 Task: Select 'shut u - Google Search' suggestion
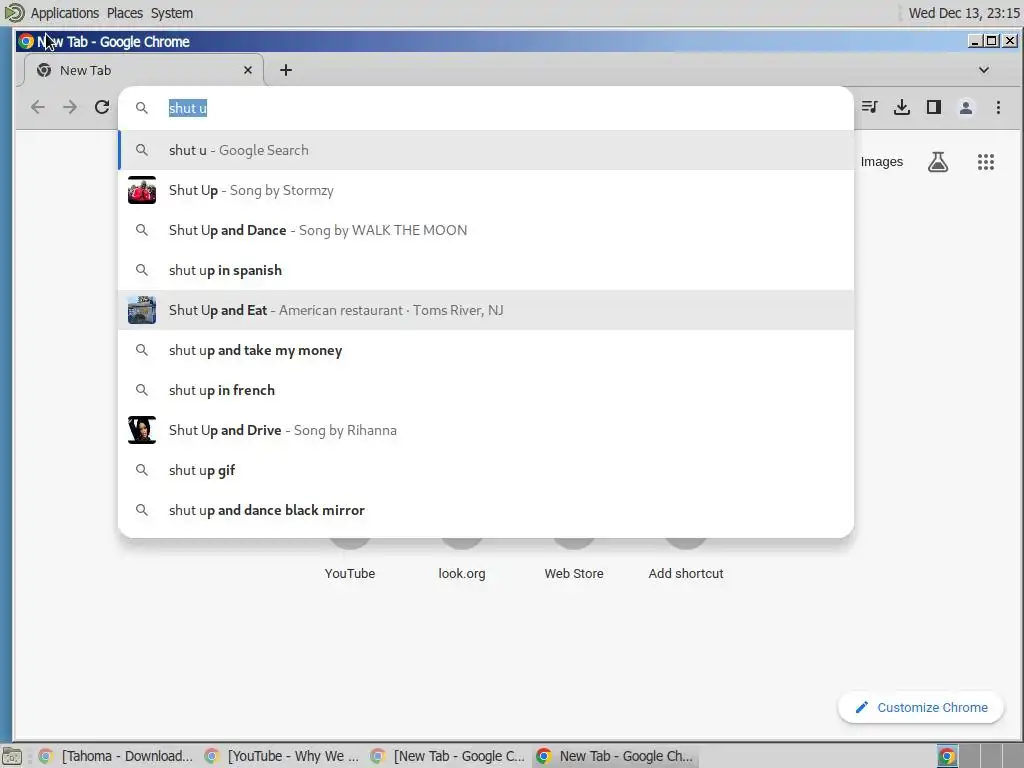(486, 150)
